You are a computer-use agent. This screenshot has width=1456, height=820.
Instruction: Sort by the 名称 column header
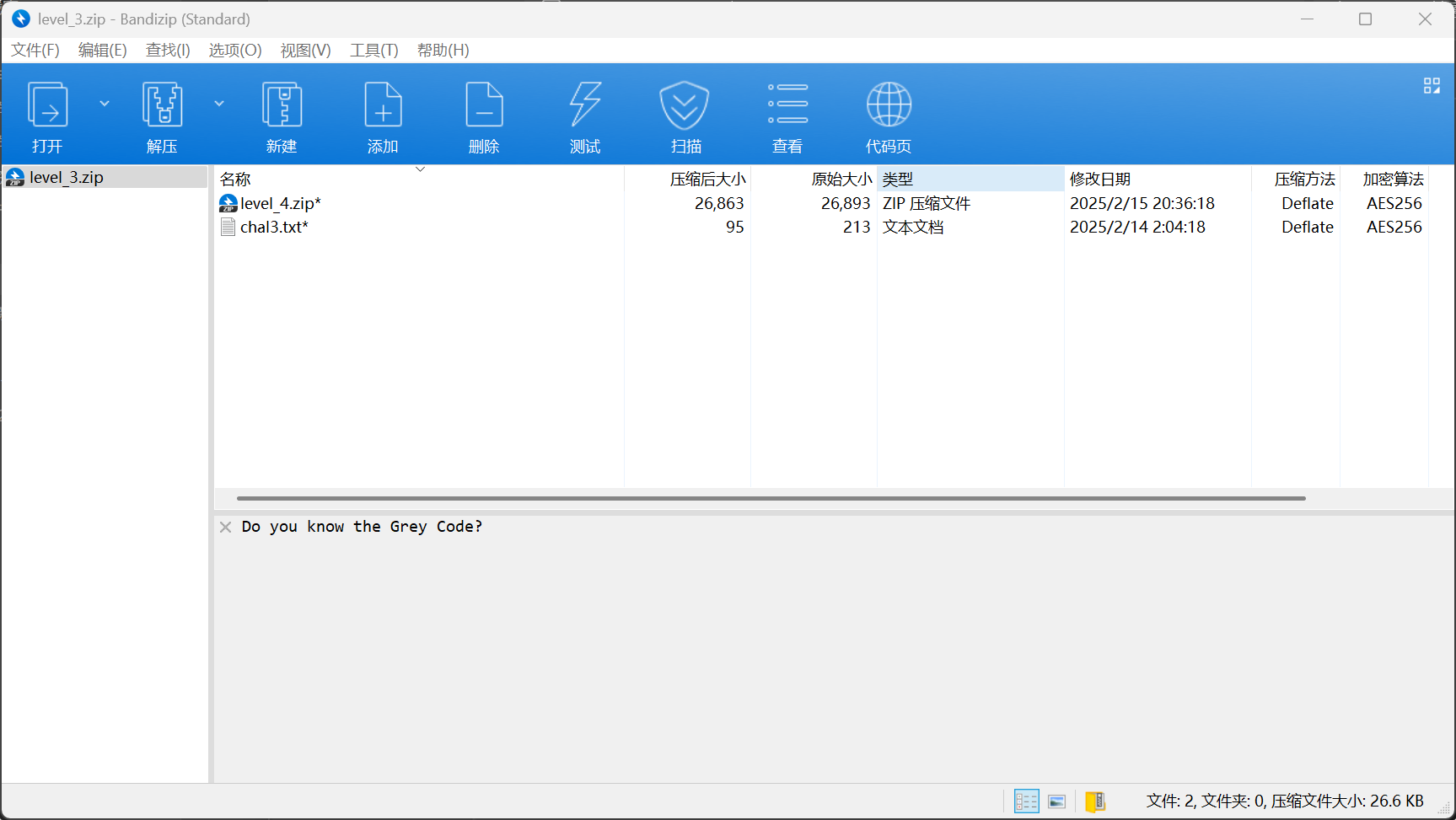(x=419, y=179)
